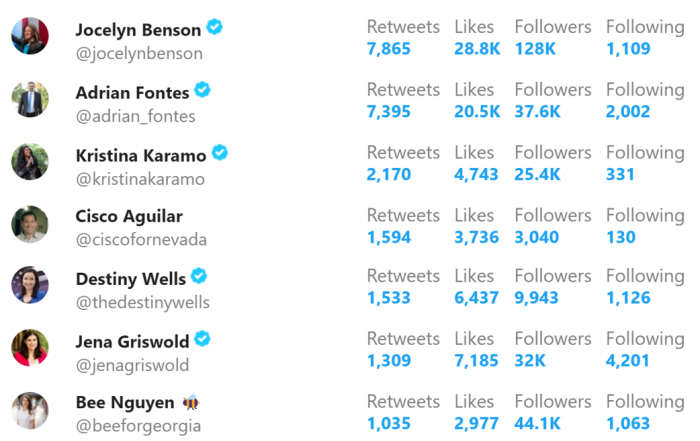Select Bee Nguyen's profile avatar
The height and width of the screenshot is (441, 700).
30,411
